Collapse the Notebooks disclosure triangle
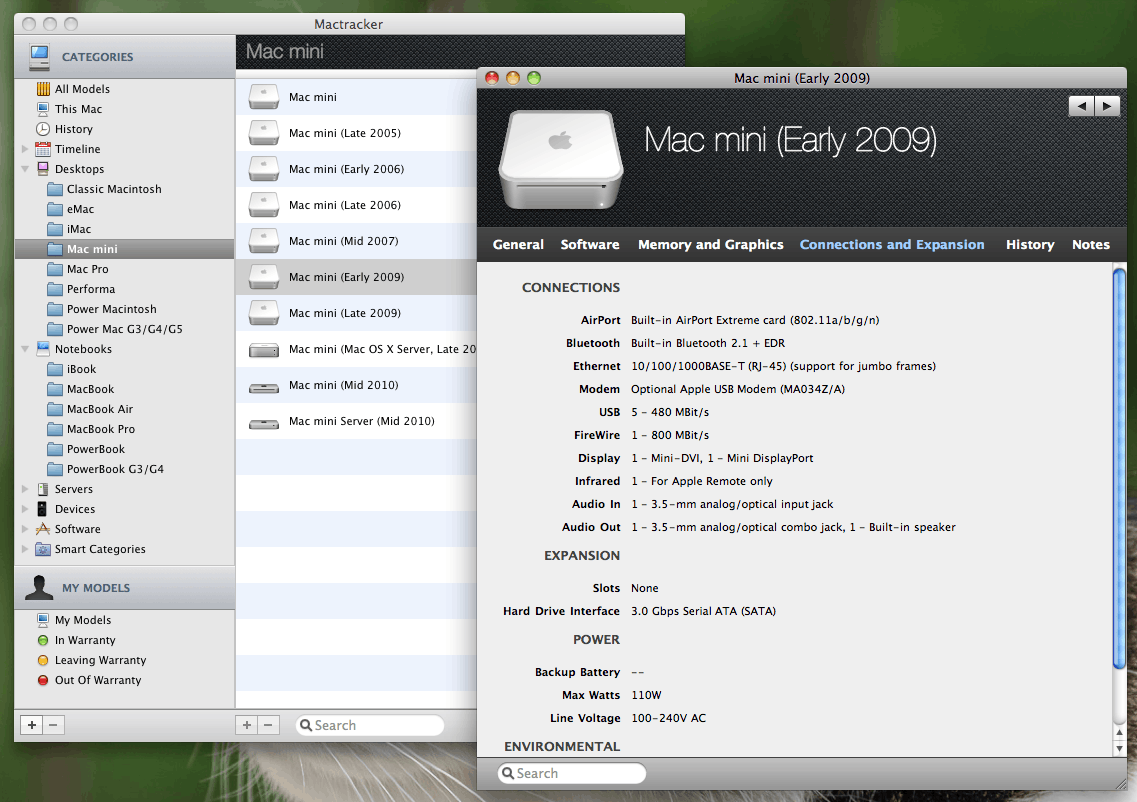 (25, 349)
